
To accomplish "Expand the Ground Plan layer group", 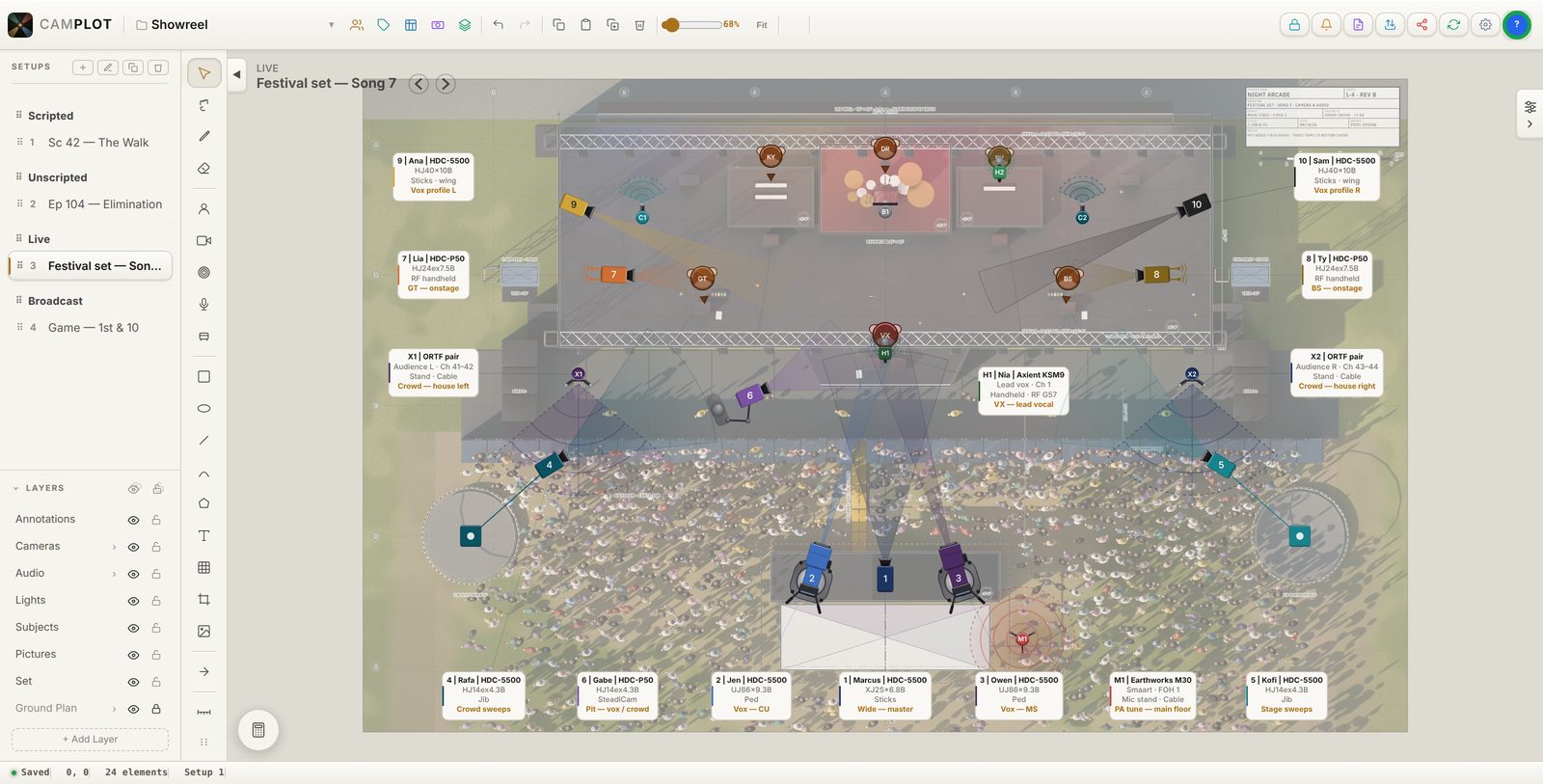I will tap(114, 709).
